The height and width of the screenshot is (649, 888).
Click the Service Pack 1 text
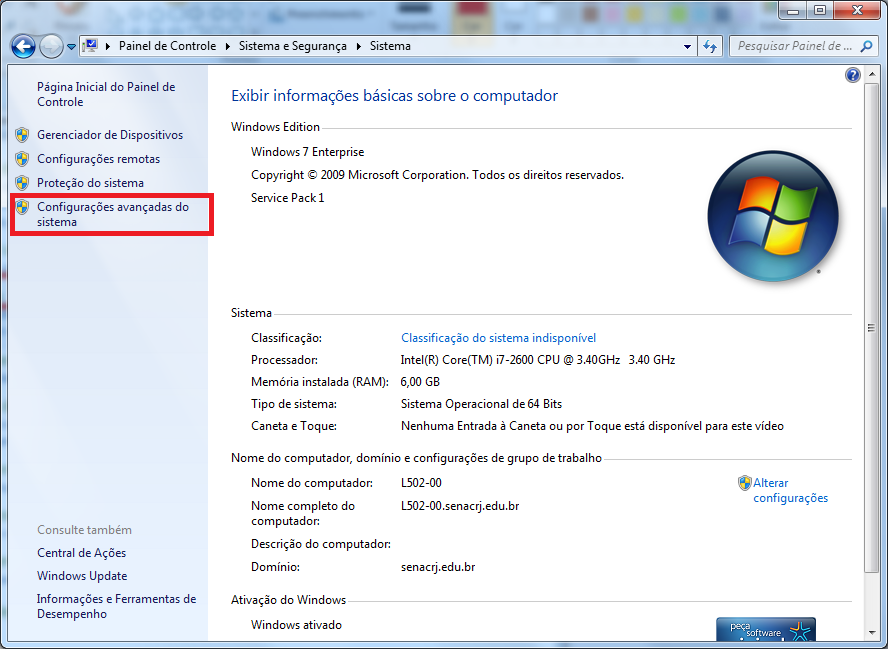288,198
